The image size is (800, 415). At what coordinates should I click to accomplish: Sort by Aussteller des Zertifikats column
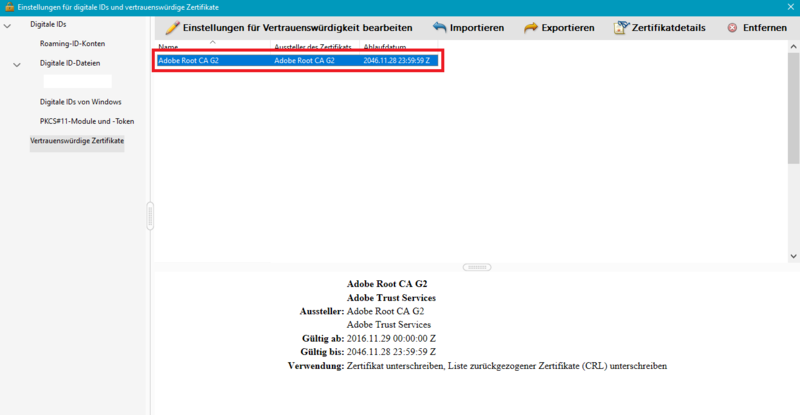coord(315,46)
